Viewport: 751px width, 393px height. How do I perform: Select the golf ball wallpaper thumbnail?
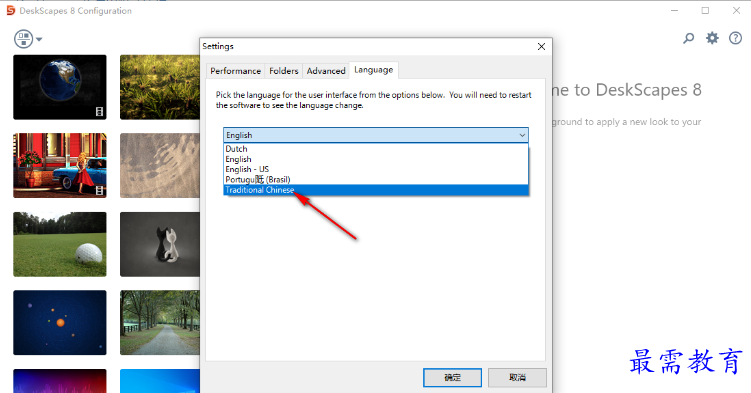click(x=60, y=244)
